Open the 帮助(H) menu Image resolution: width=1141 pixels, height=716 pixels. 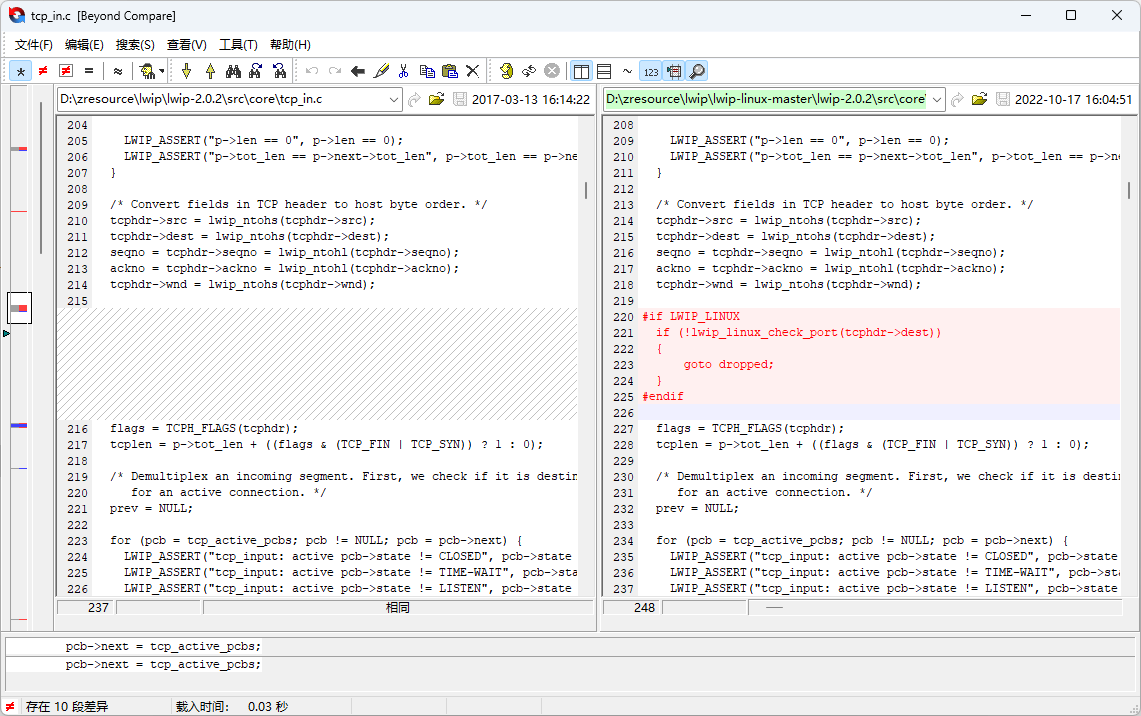coord(290,45)
